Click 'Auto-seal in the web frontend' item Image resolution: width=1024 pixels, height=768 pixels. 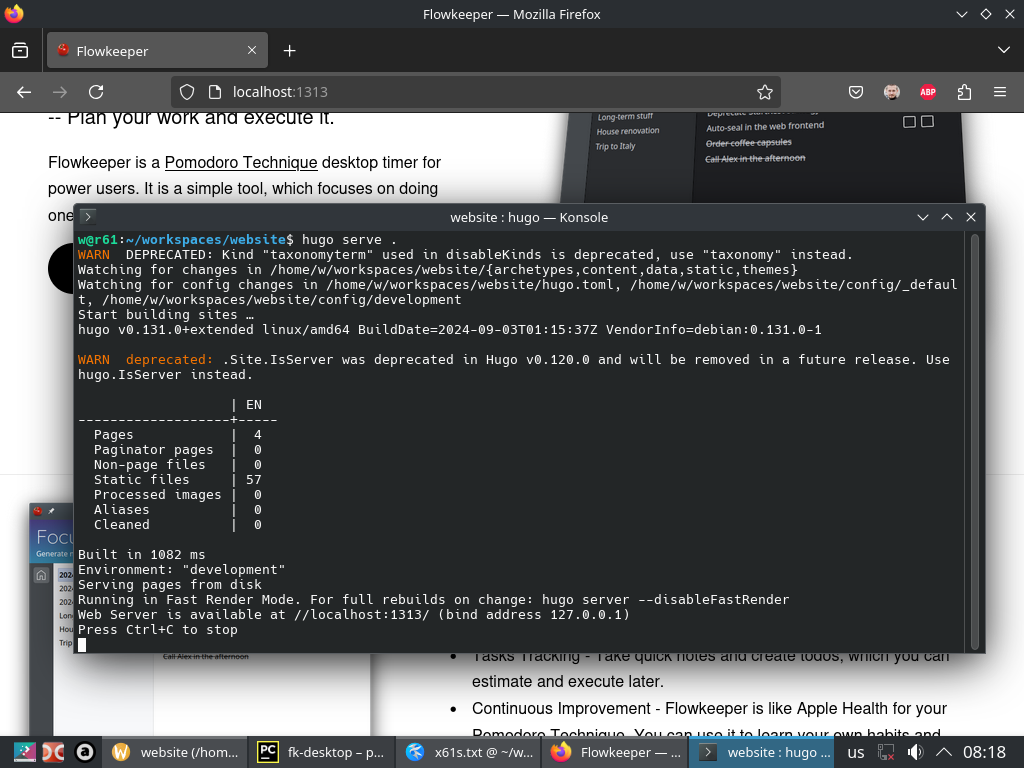click(x=765, y=127)
